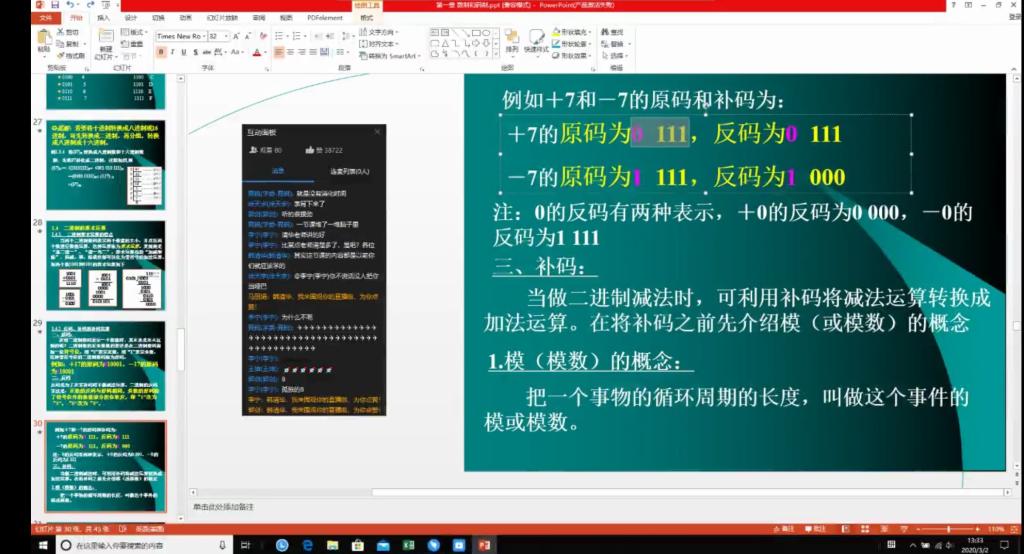1024x554 pixels.
Task: Click the zoom slider in the status bar
Action: pyautogui.click(x=949, y=528)
